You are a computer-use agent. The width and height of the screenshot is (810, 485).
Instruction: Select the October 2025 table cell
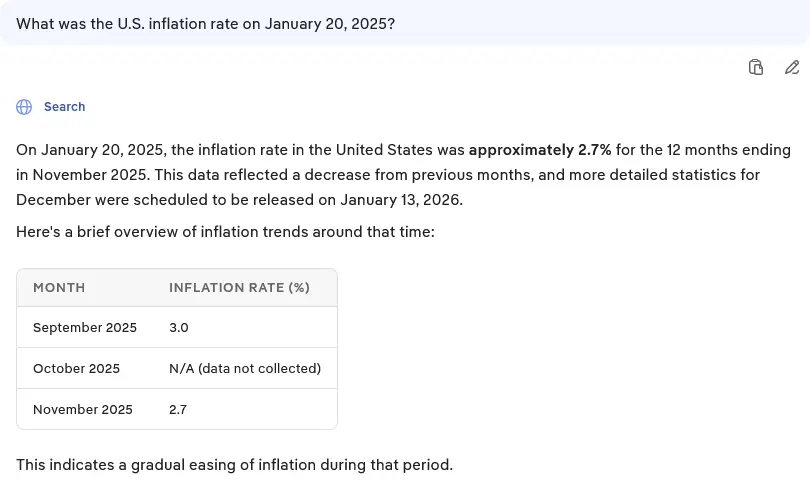[76, 369]
